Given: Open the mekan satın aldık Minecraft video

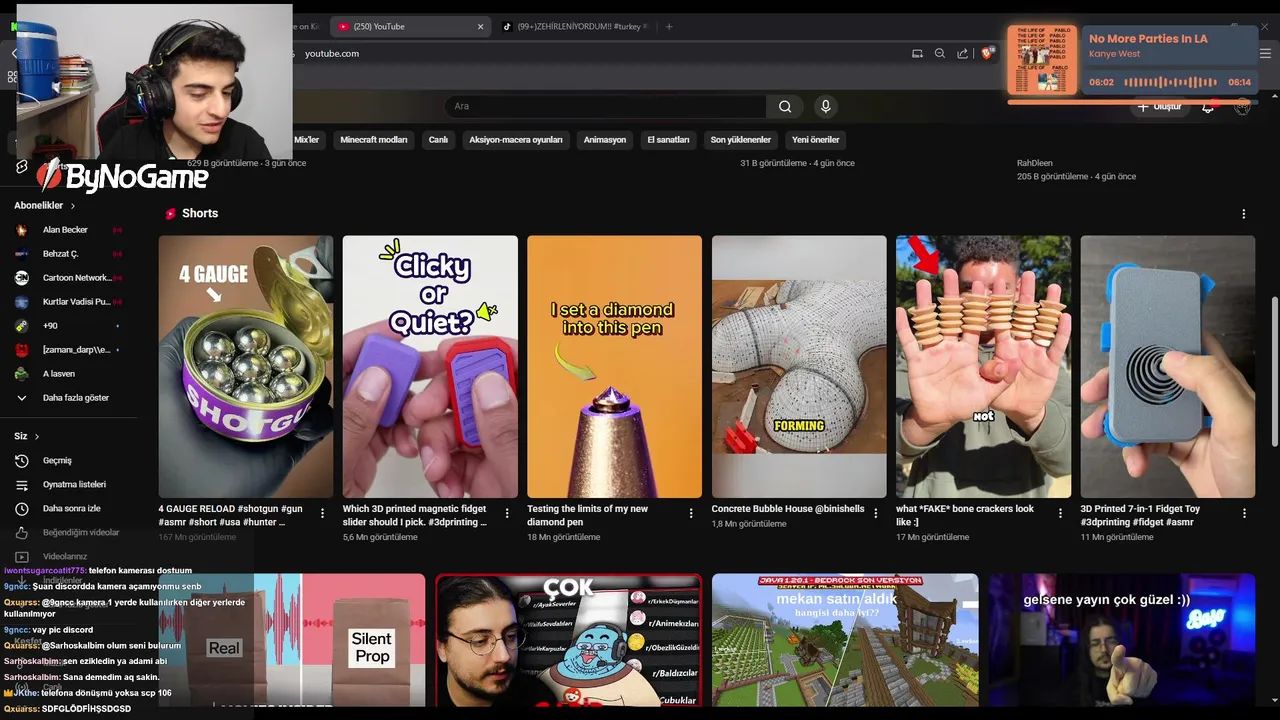Looking at the screenshot, I should (x=845, y=640).
